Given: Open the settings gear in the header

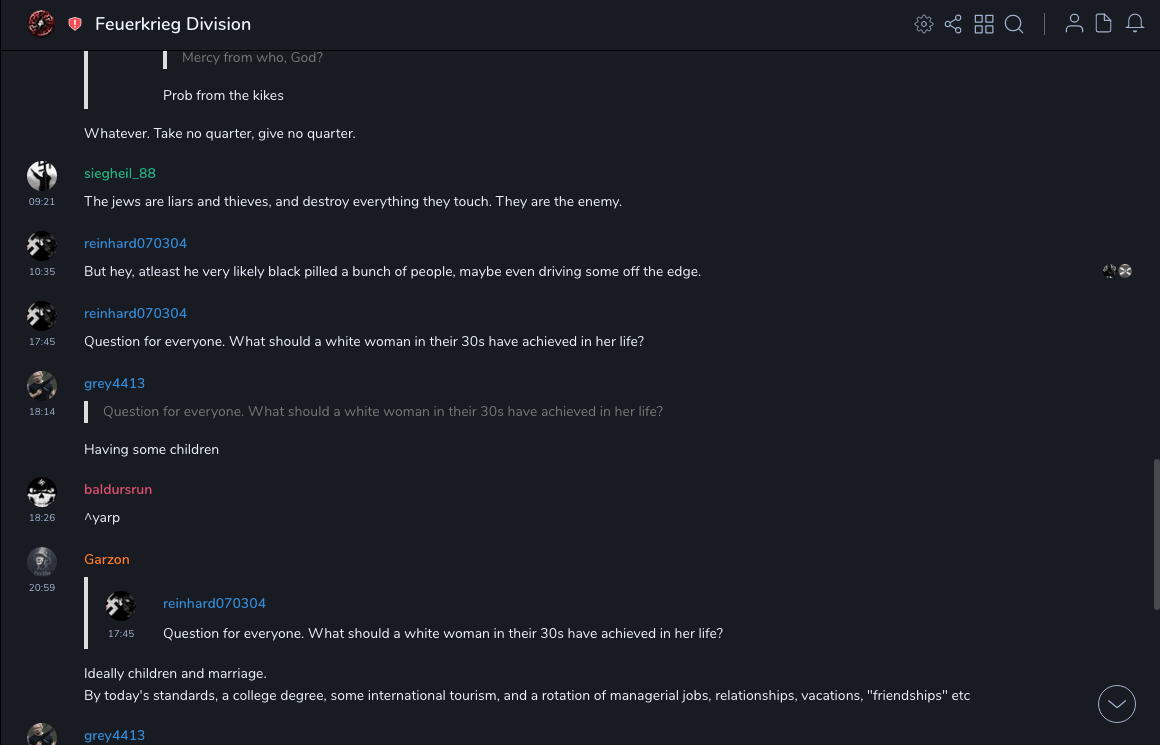Looking at the screenshot, I should pos(924,24).
